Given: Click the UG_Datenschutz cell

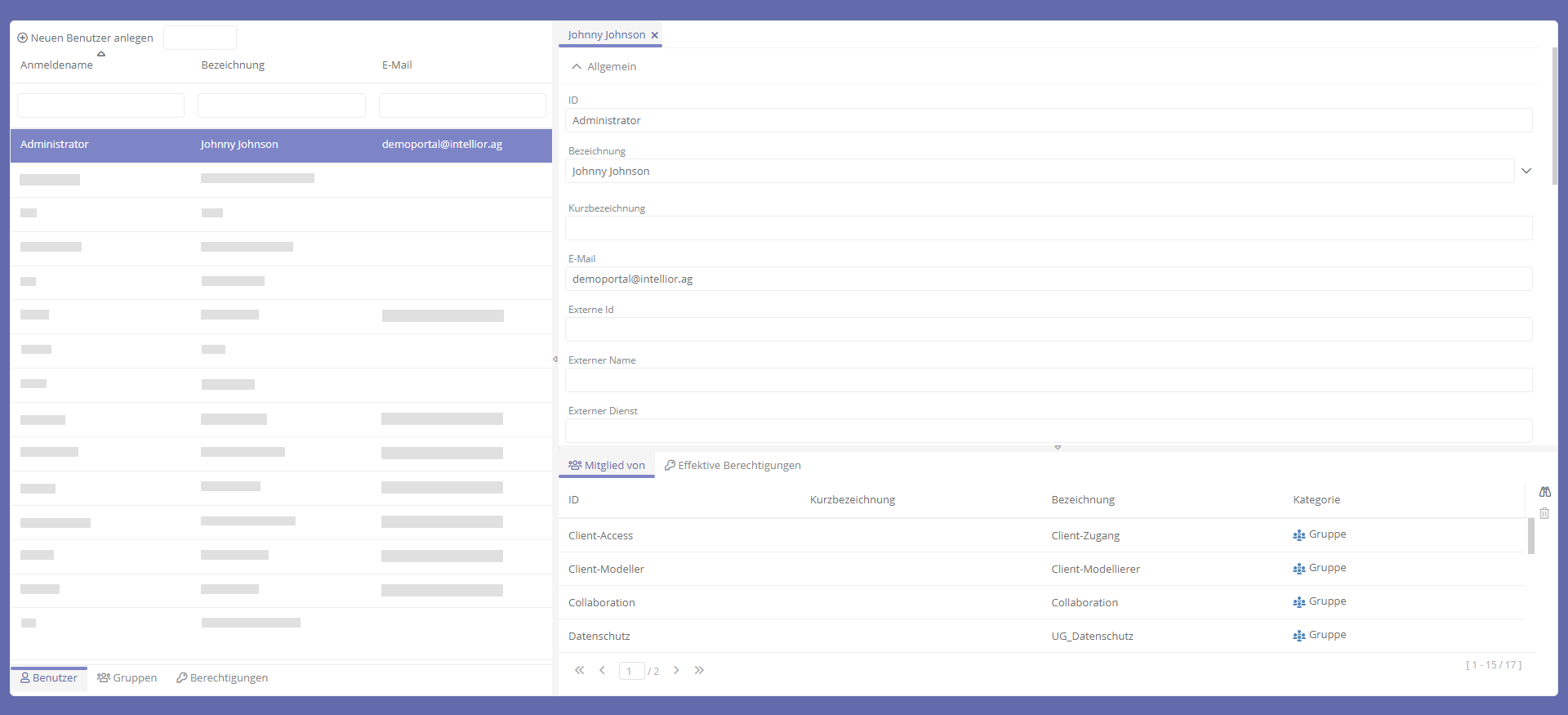Looking at the screenshot, I should tap(1092, 636).
